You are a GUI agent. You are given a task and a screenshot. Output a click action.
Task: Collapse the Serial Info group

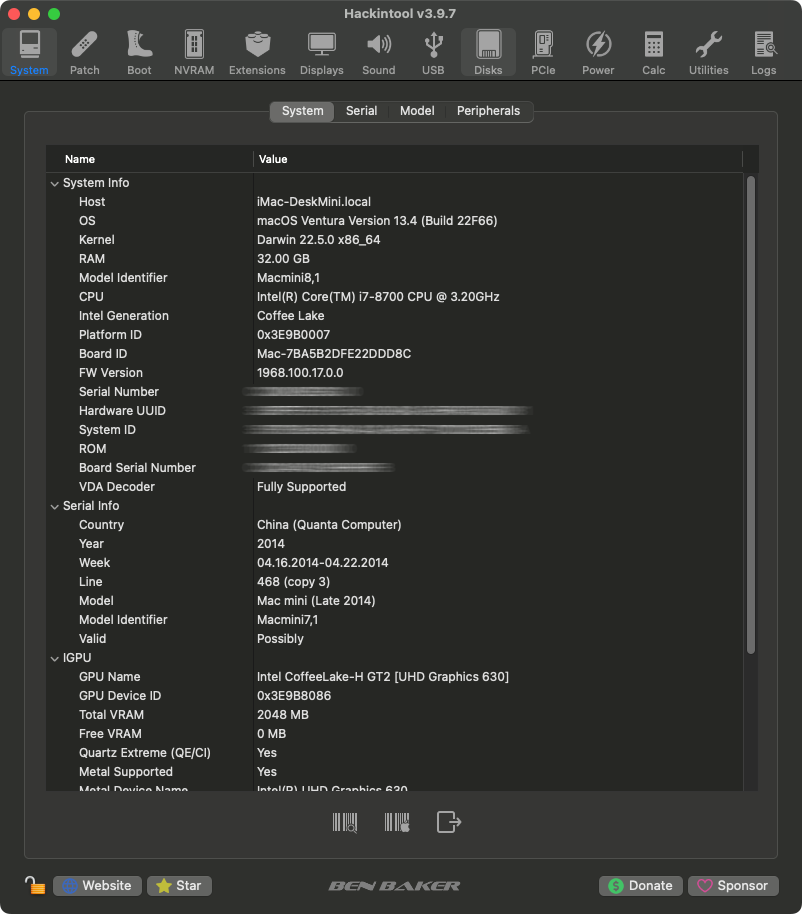point(55,507)
